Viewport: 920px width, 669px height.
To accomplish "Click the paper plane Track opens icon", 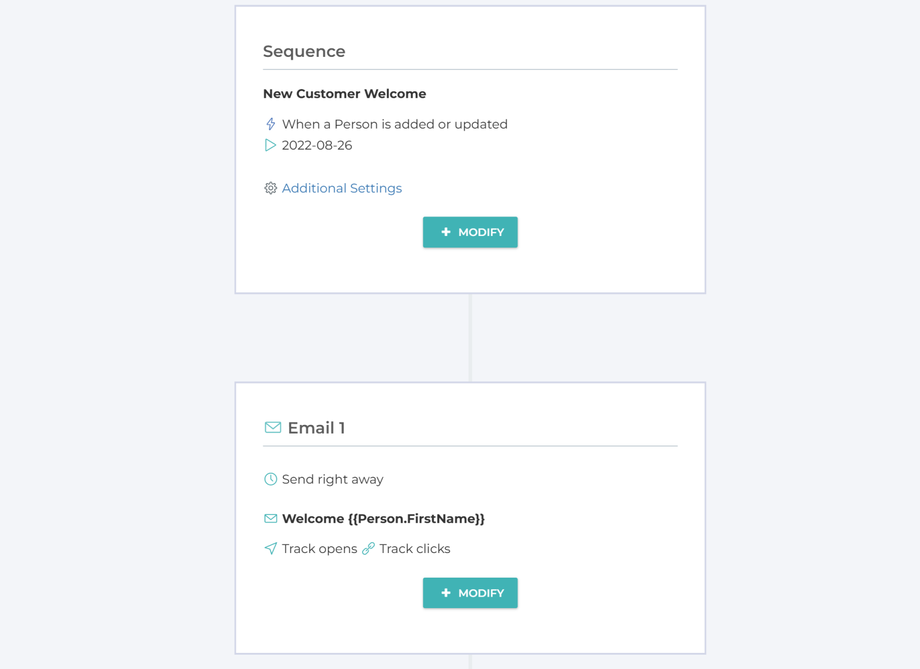I will click(x=270, y=549).
